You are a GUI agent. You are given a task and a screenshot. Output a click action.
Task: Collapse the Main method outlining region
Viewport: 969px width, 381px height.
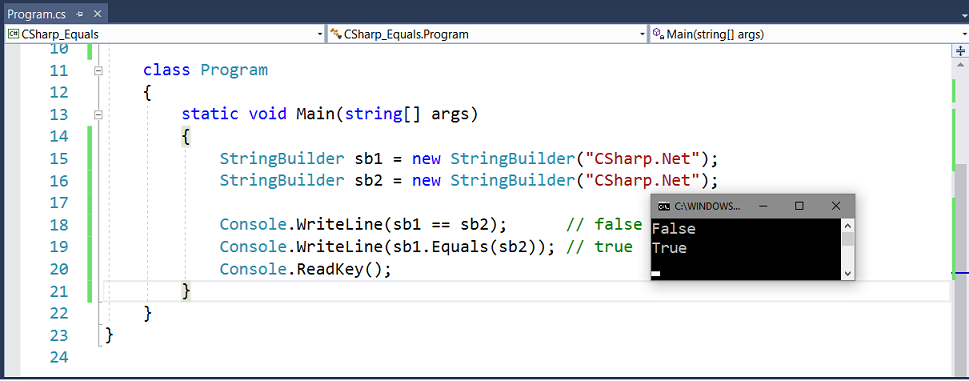click(x=98, y=114)
